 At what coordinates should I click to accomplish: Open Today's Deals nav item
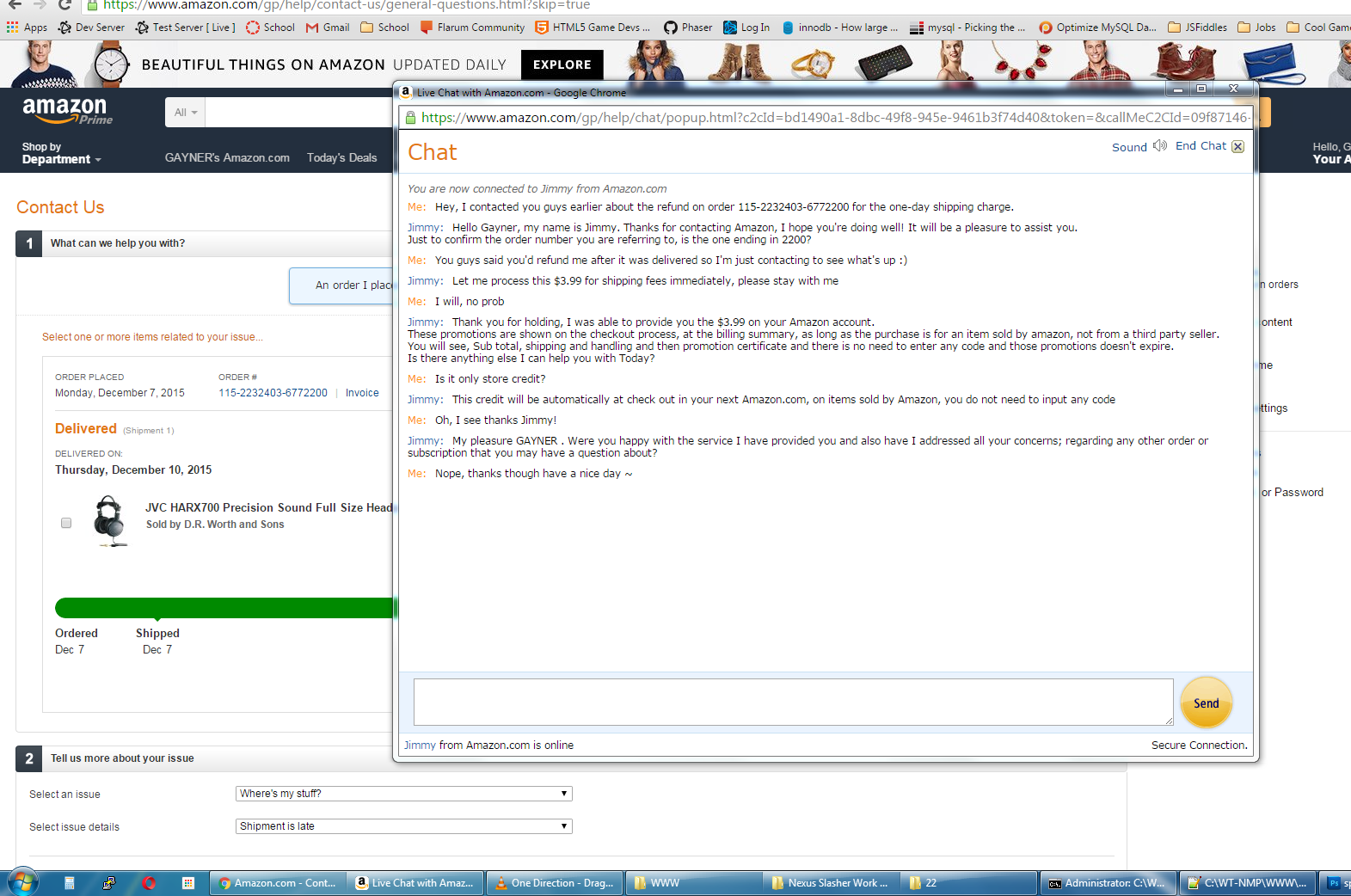[342, 158]
